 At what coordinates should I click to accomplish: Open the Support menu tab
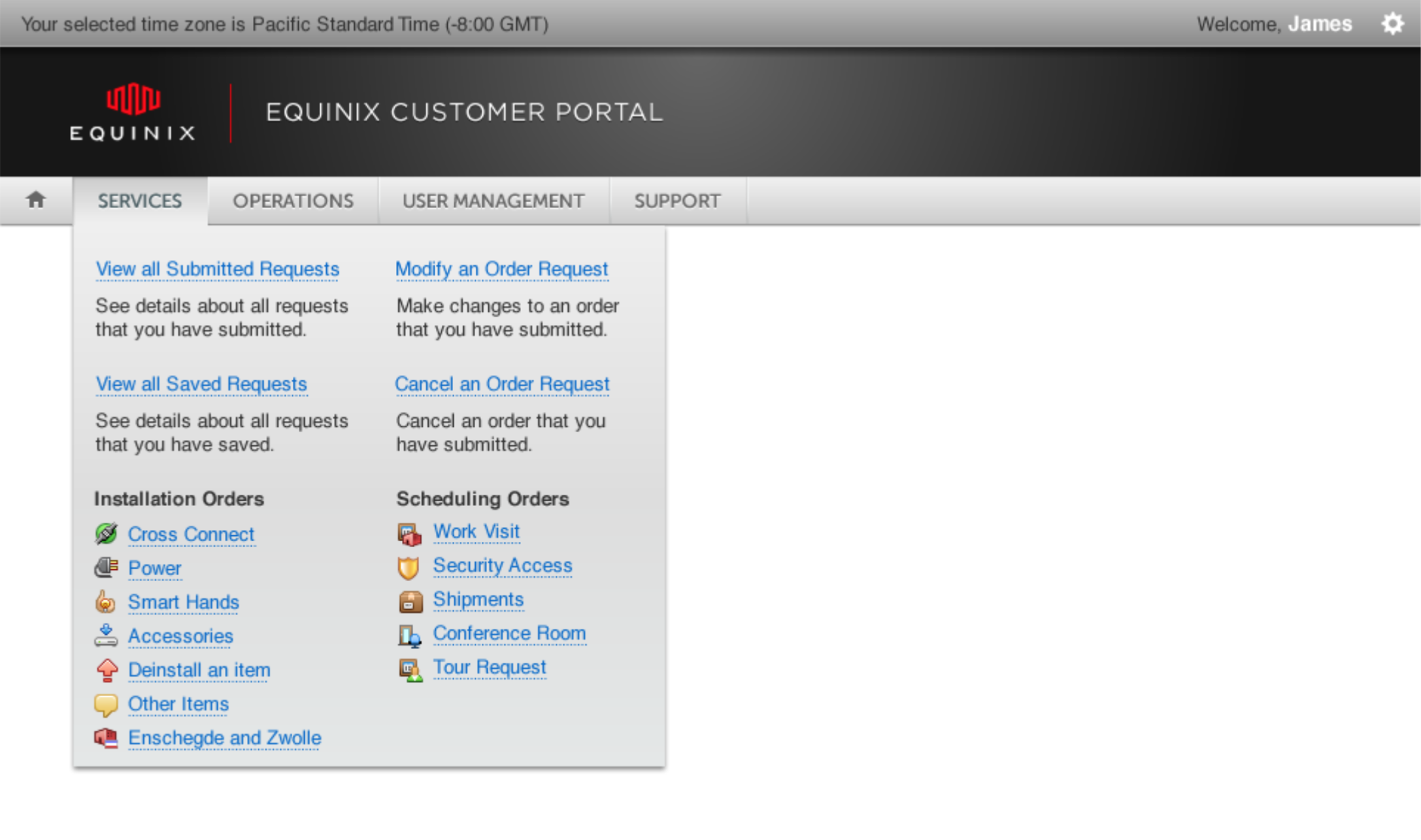click(677, 201)
